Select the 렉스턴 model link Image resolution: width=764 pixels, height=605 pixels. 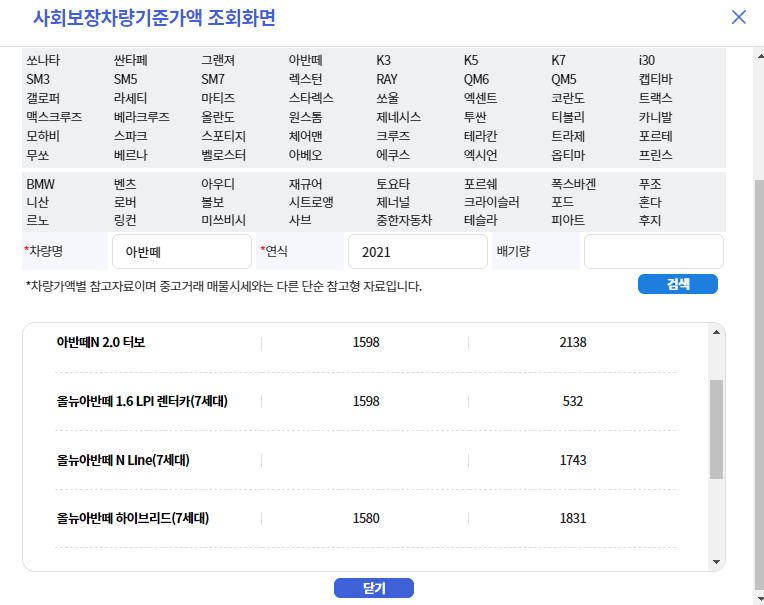[306, 79]
